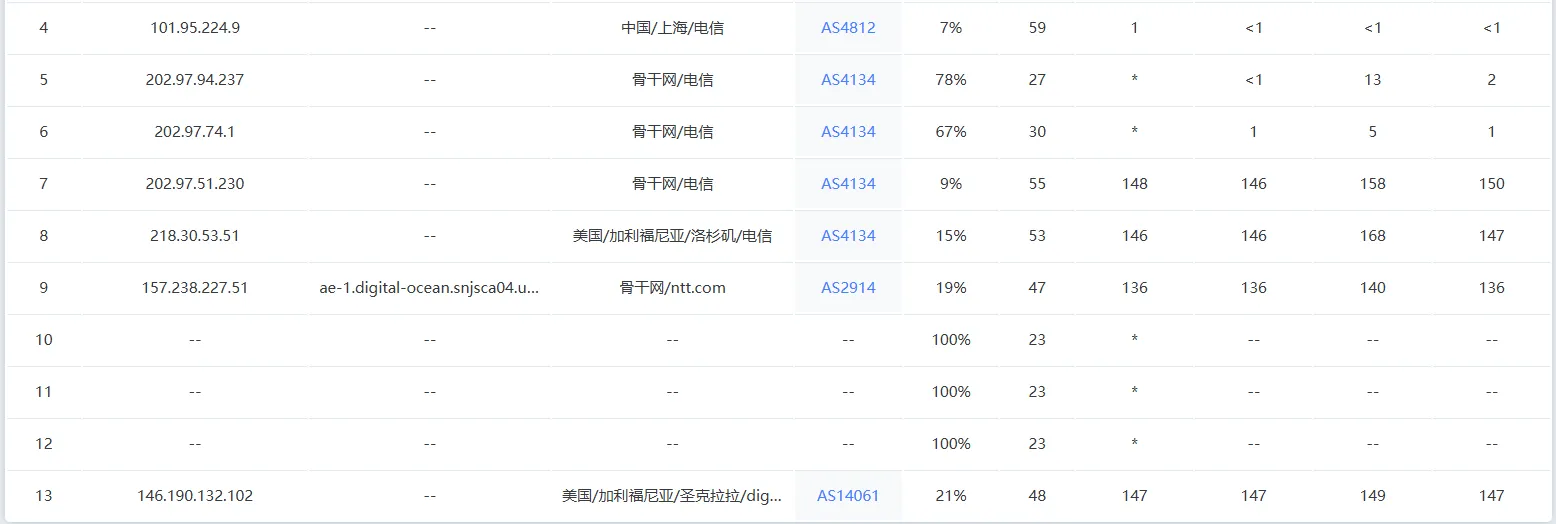This screenshot has height=524, width=1556.
Task: Click sent count 30 in hop 6
Action: coord(1037,132)
